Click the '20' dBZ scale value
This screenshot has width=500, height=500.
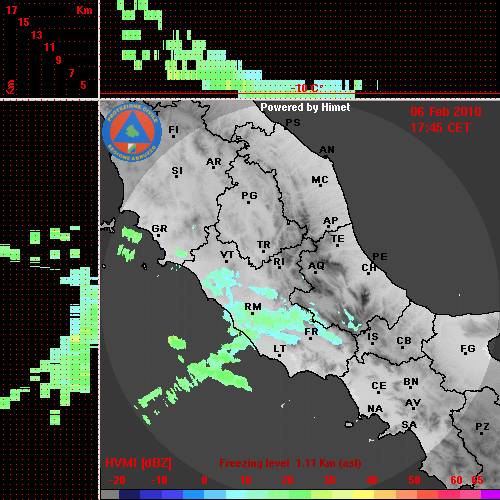point(287,480)
